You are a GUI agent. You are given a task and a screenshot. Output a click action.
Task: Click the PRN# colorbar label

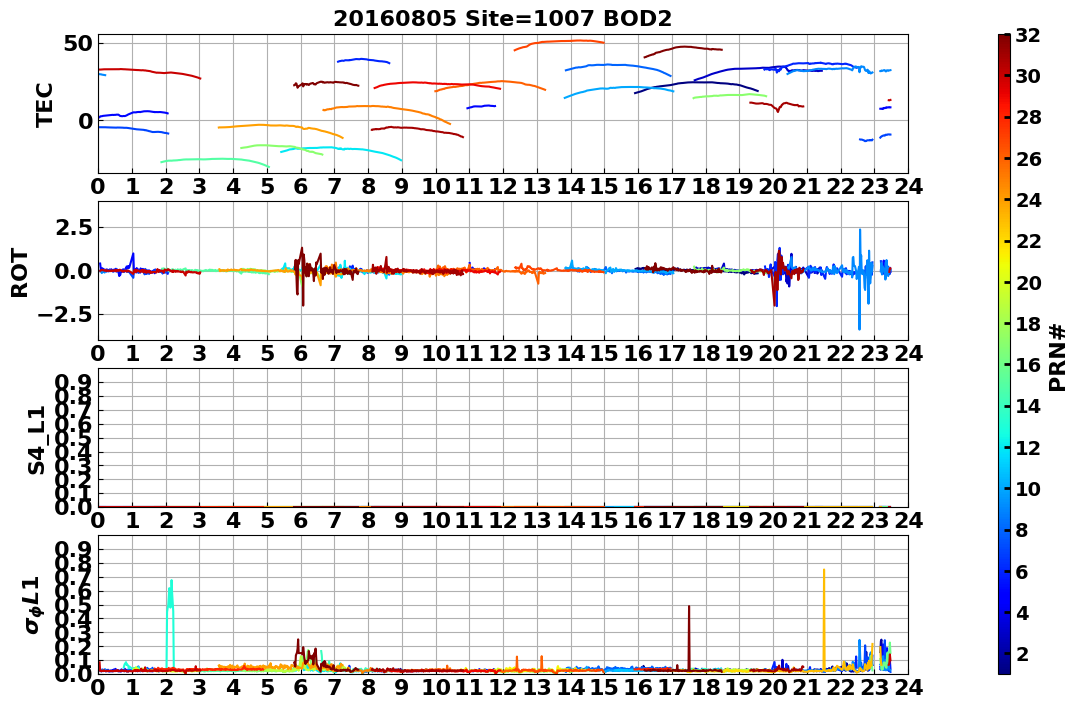point(1058,357)
